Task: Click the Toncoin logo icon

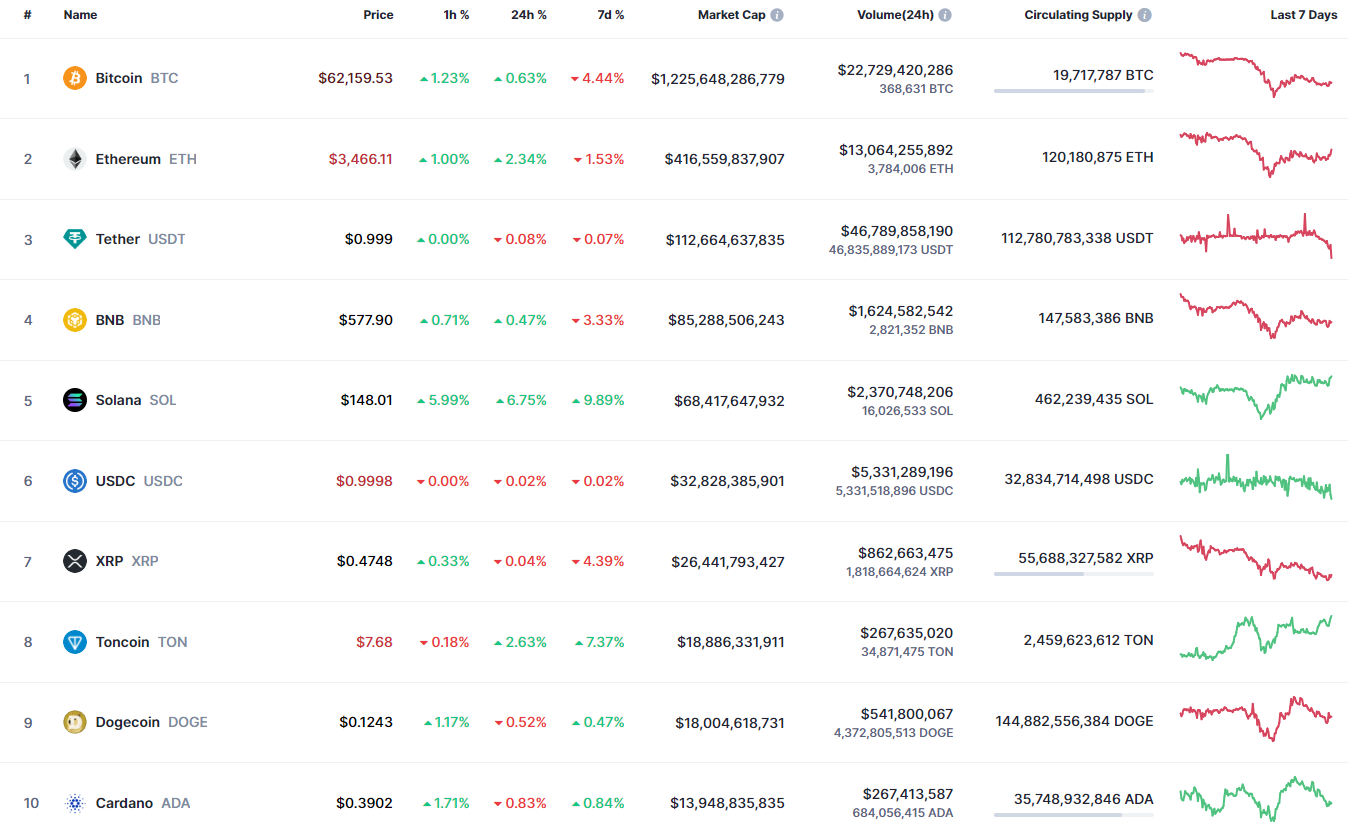Action: (75, 642)
